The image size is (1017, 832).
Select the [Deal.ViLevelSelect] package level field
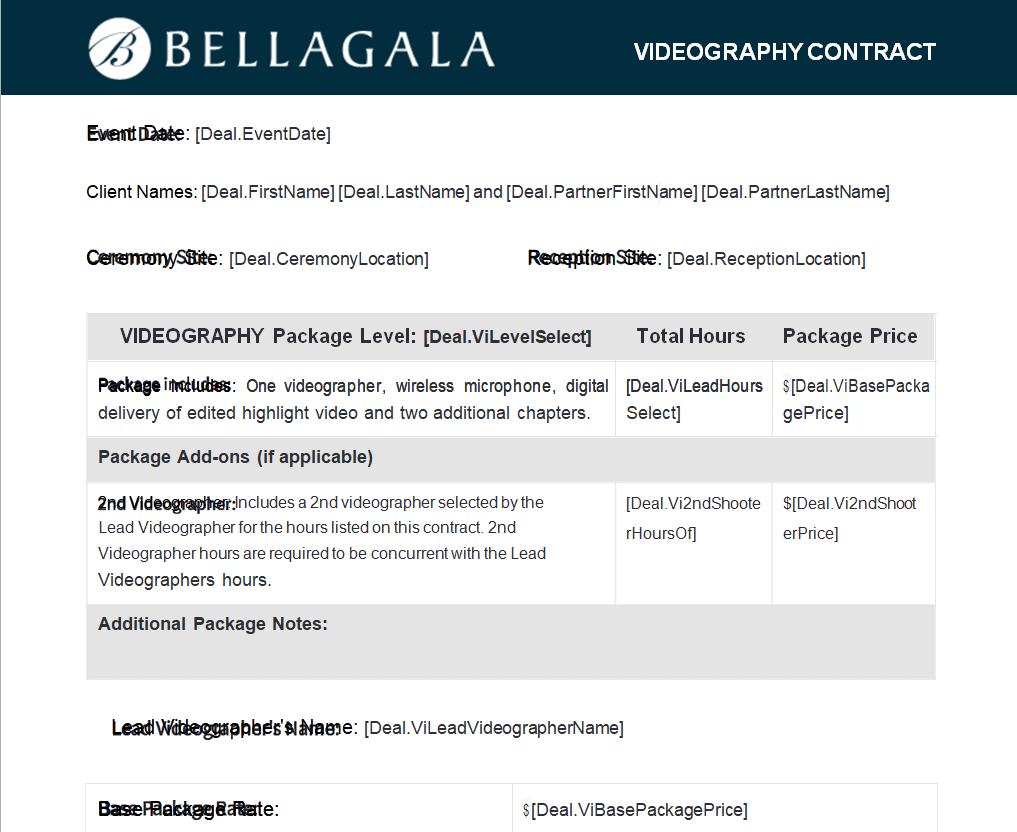pos(507,337)
